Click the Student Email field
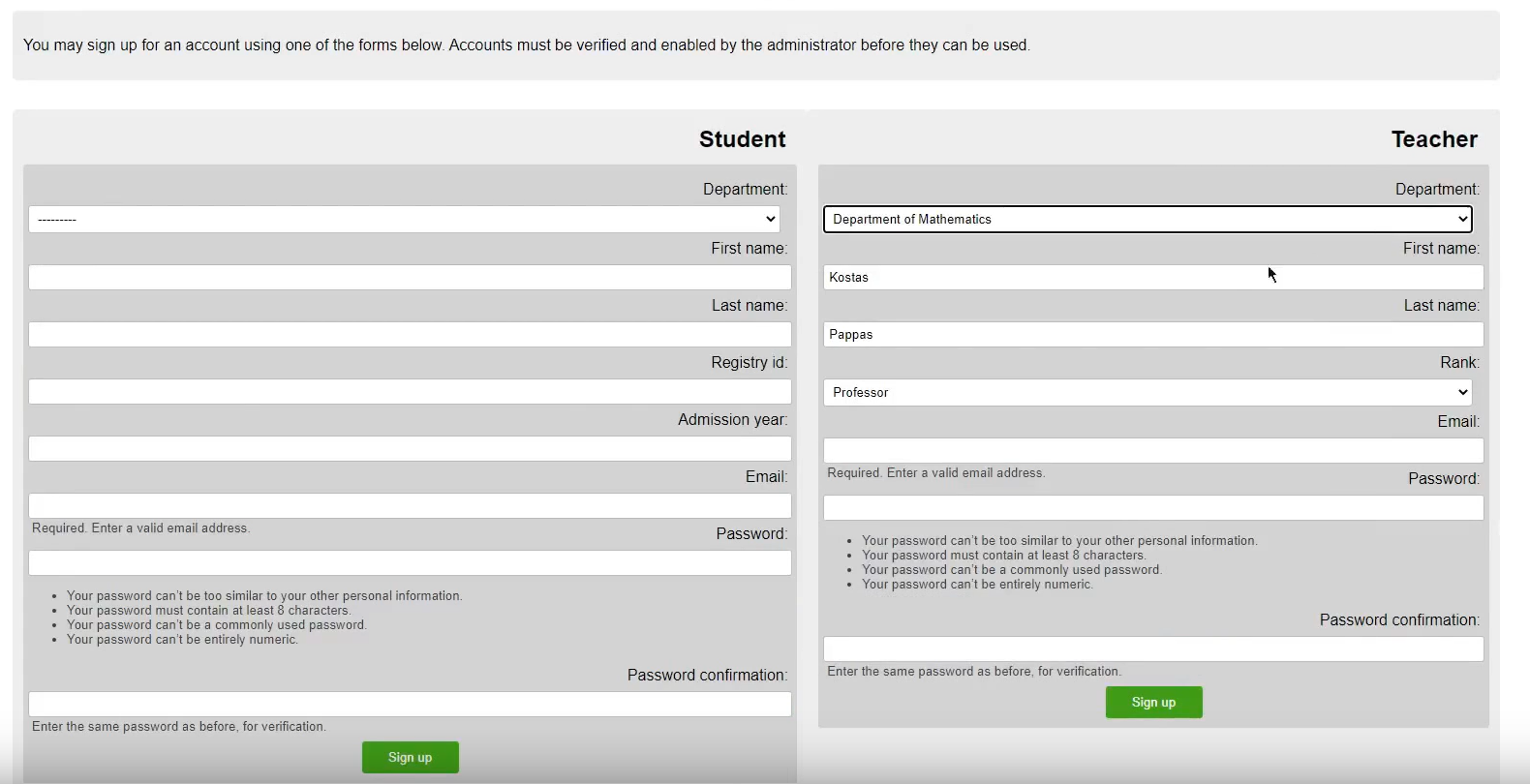This screenshot has height=784, width=1530. (410, 505)
